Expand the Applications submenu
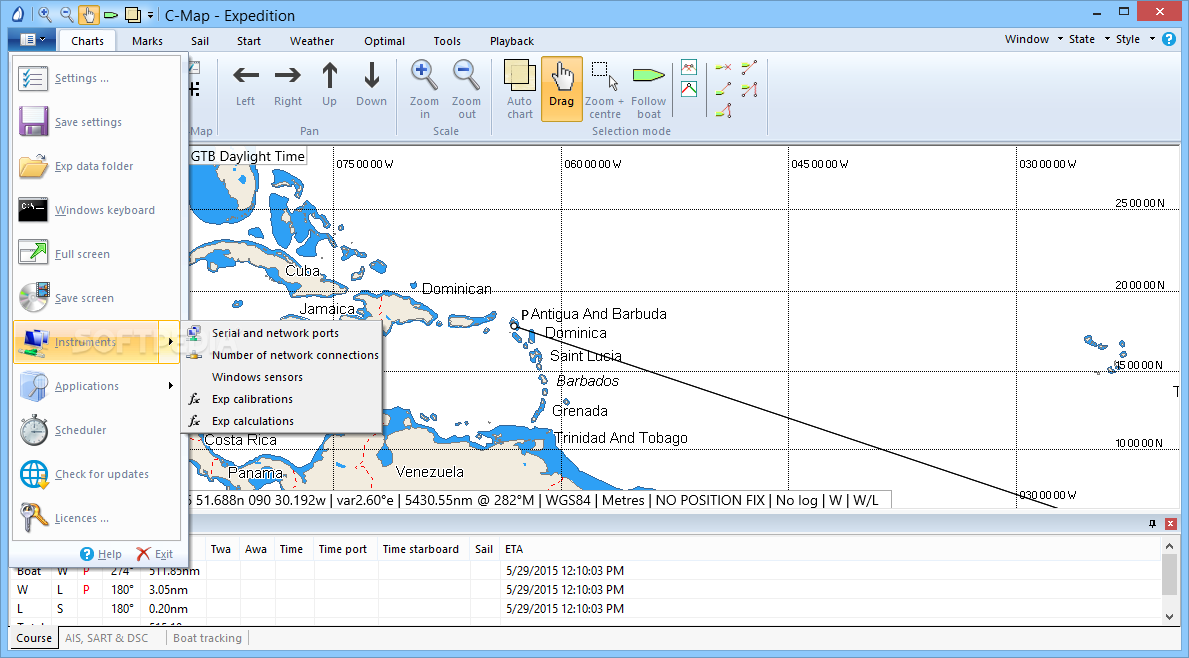The image size is (1189, 658). click(97, 386)
